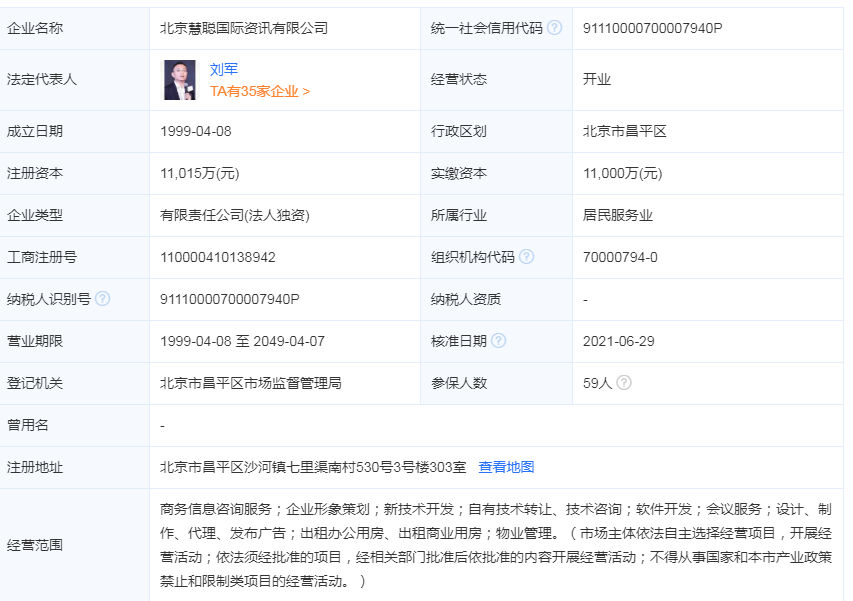Select district value 北京市昌平区
853x601 pixels.
[625, 131]
